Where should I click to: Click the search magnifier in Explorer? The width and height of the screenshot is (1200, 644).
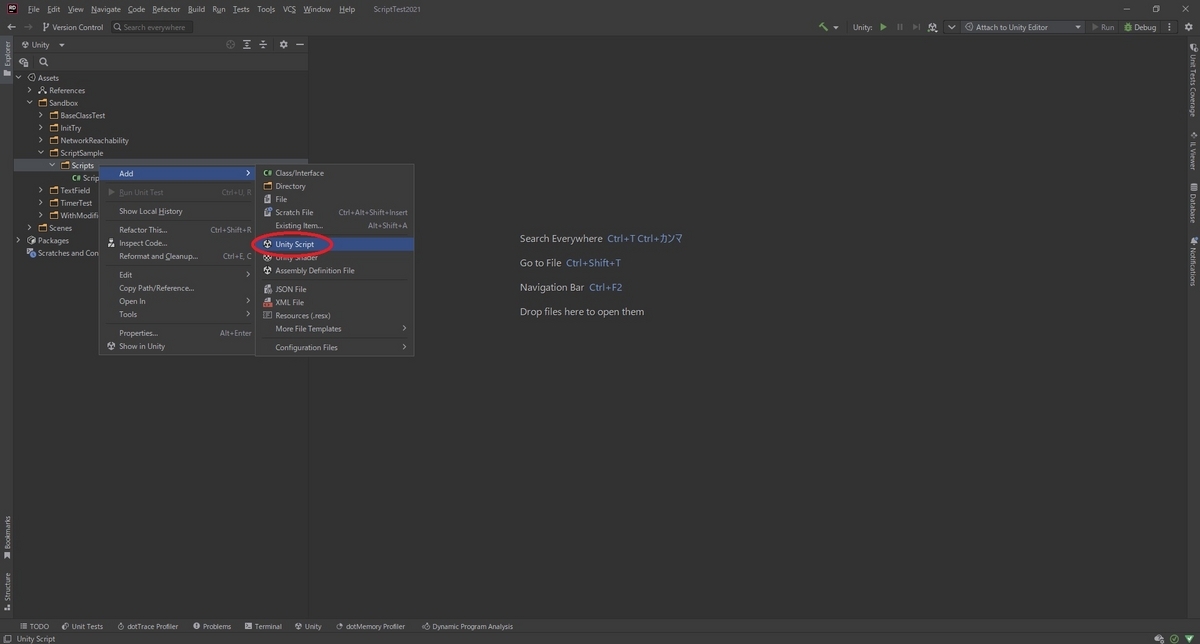pyautogui.click(x=43, y=62)
